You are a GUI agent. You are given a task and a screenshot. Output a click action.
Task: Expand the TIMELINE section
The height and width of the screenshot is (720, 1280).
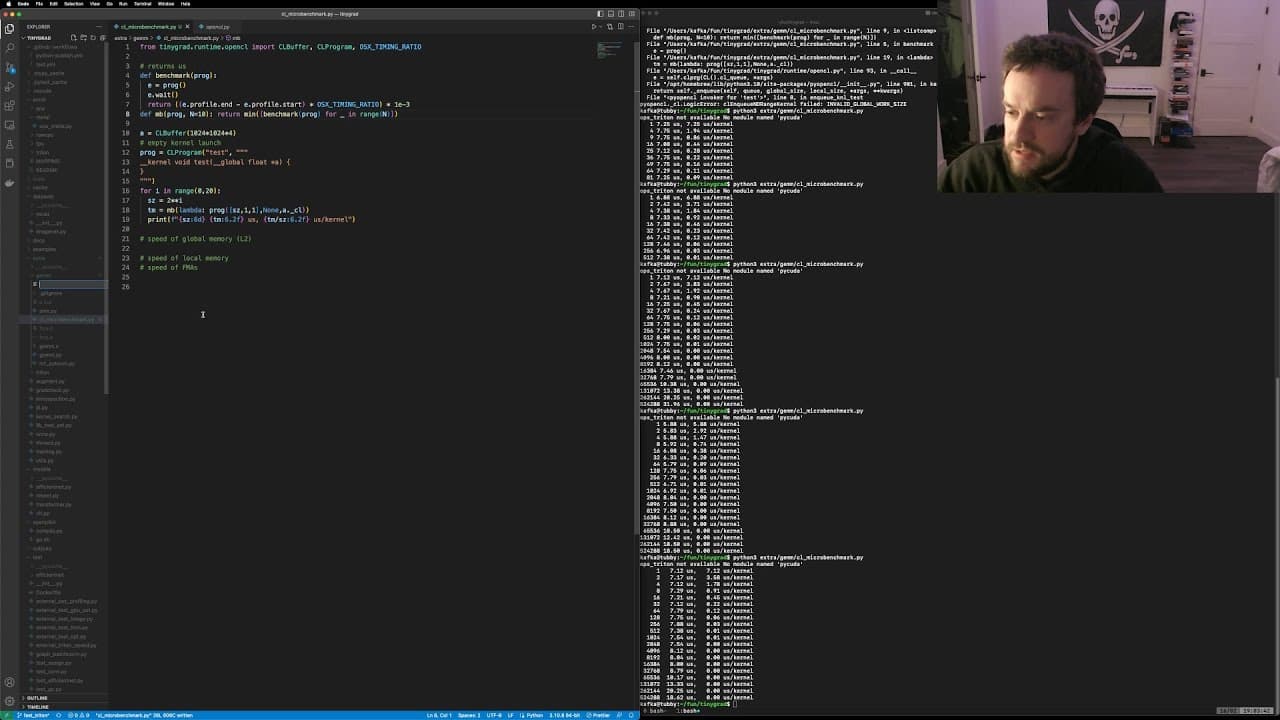(x=37, y=707)
